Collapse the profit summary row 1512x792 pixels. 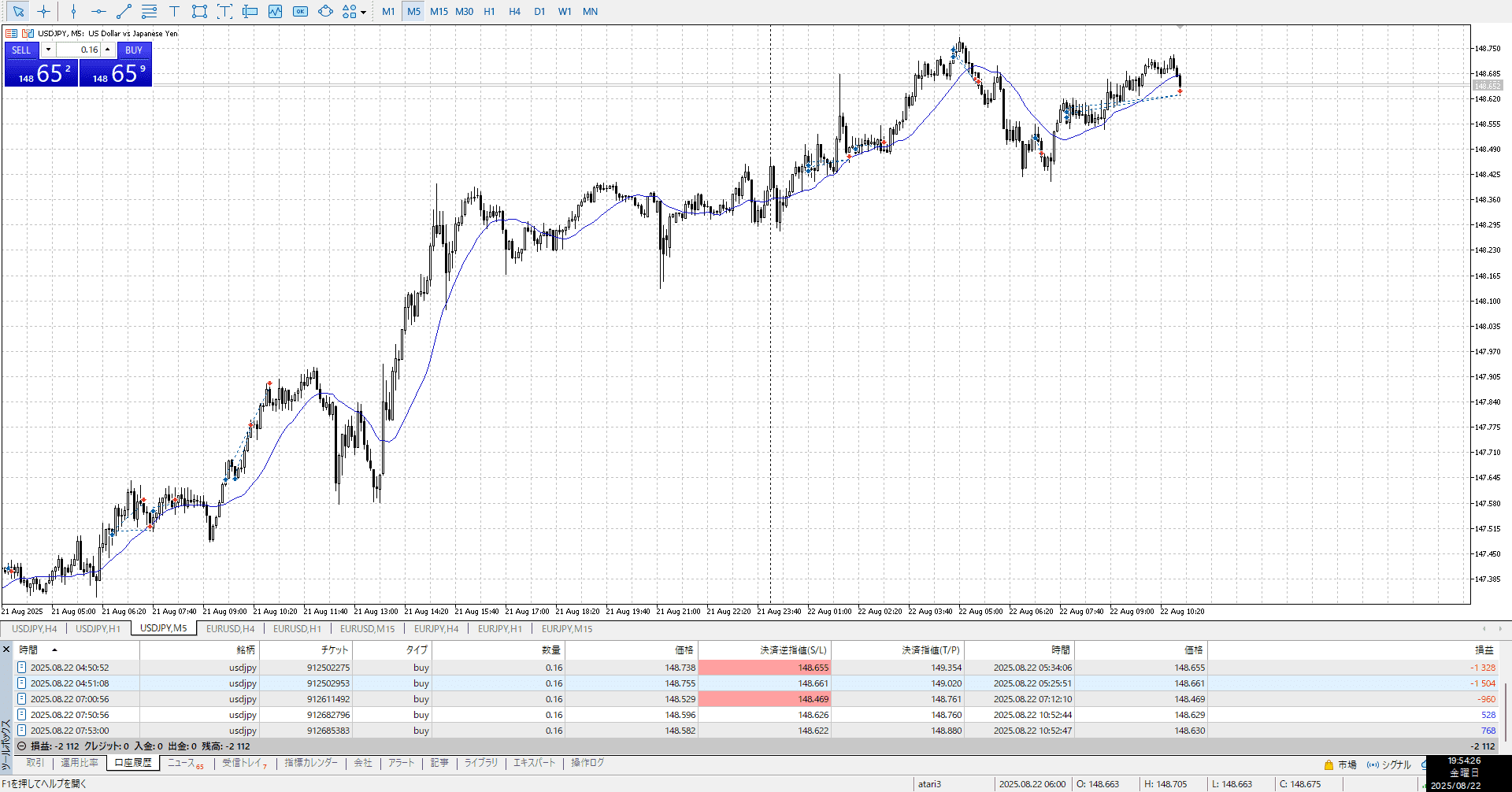tap(21, 746)
